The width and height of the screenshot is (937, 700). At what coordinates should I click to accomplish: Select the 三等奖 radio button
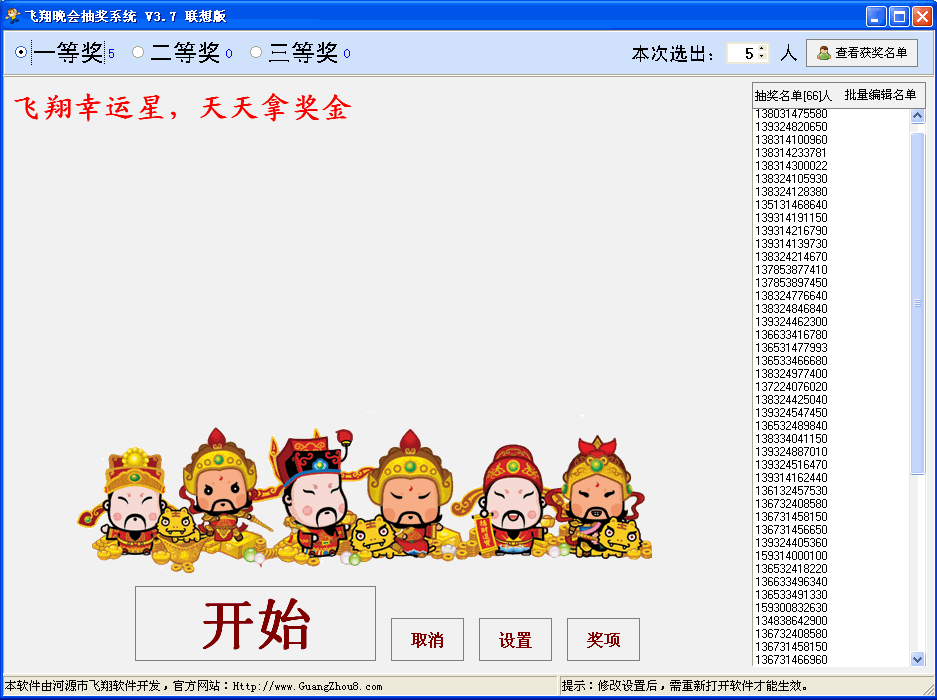pyautogui.click(x=256, y=53)
